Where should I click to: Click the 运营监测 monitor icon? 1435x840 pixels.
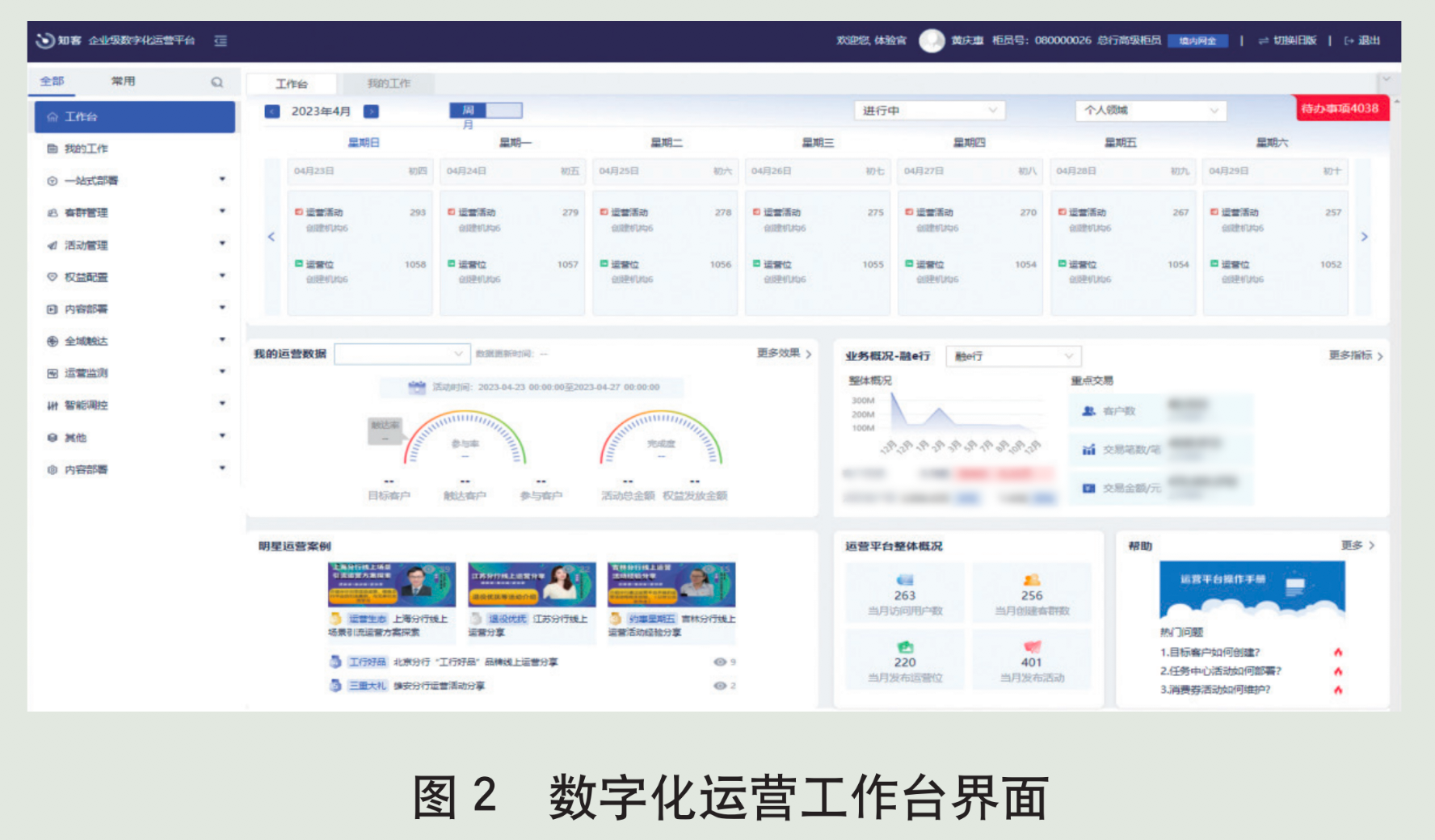tap(53, 373)
